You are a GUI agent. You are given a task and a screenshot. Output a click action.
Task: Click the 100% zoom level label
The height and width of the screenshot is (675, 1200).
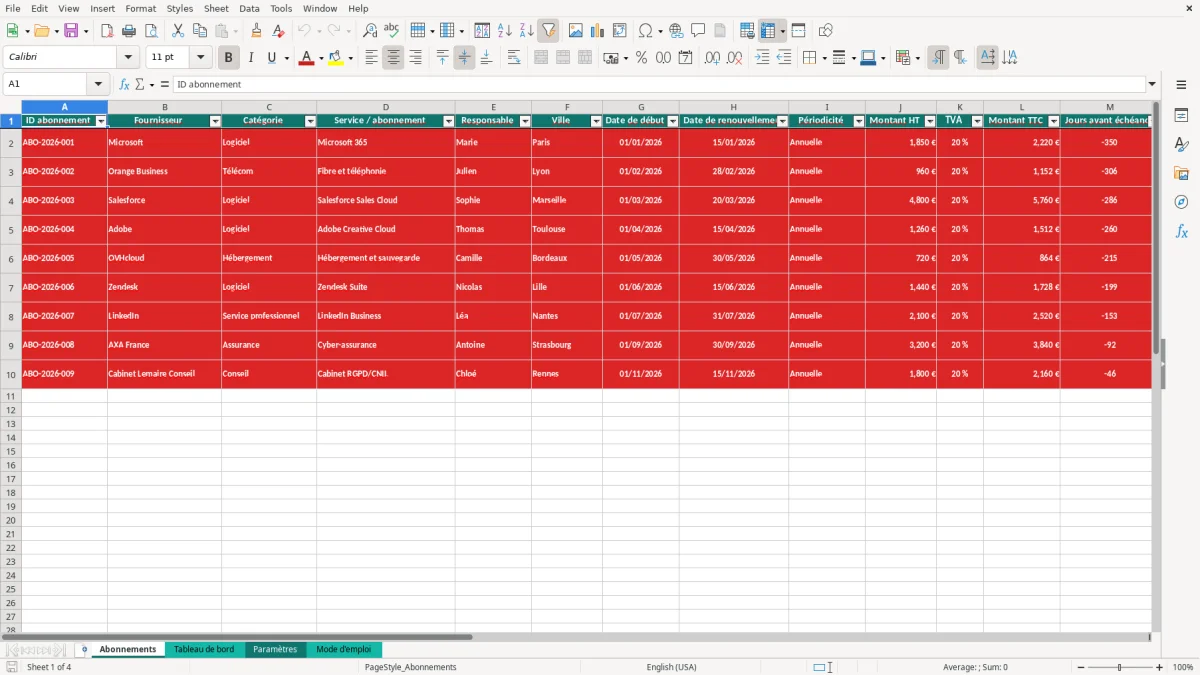(x=1183, y=667)
